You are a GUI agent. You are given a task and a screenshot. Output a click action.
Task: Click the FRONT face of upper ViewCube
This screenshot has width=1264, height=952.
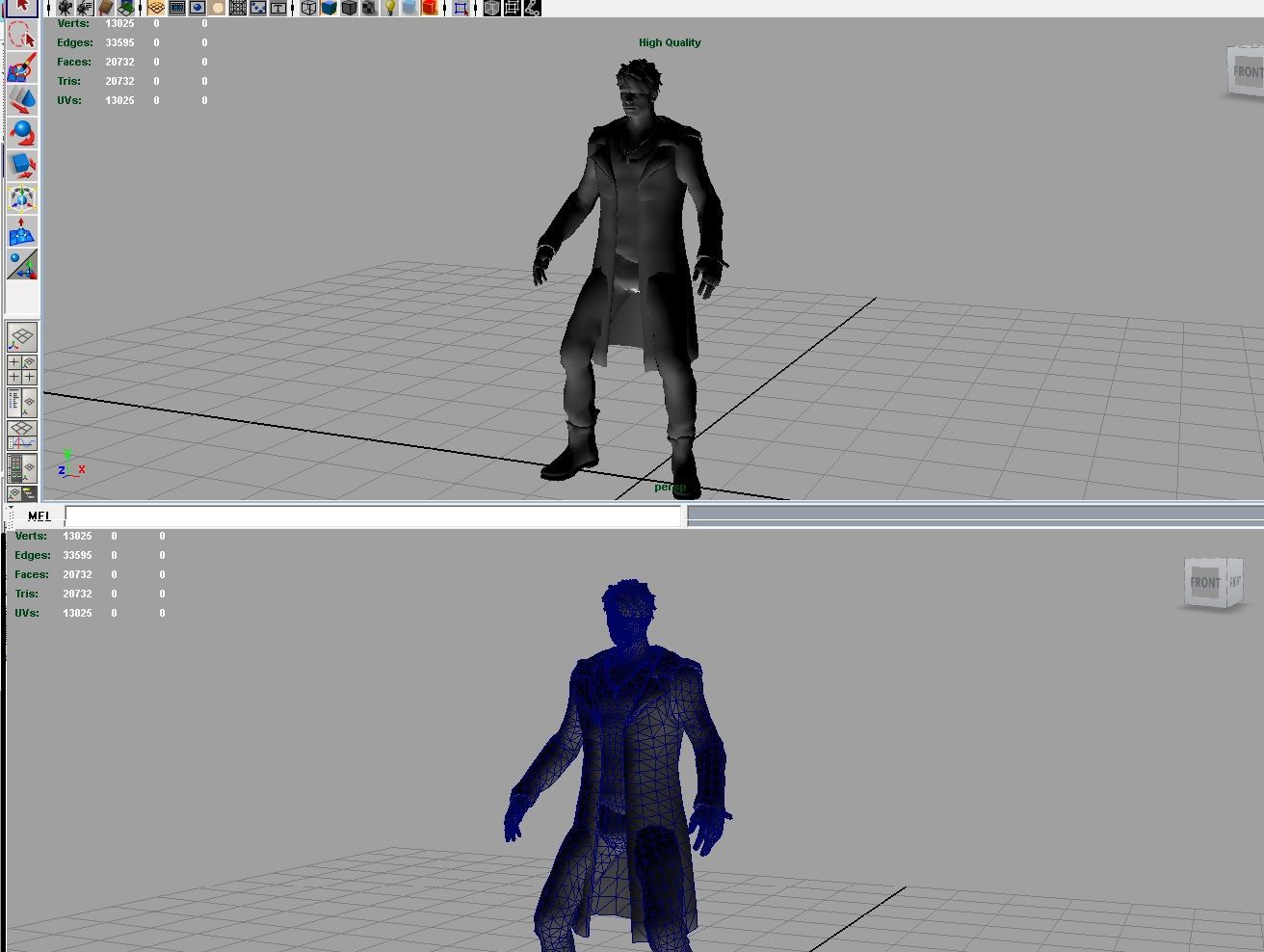(x=1247, y=72)
